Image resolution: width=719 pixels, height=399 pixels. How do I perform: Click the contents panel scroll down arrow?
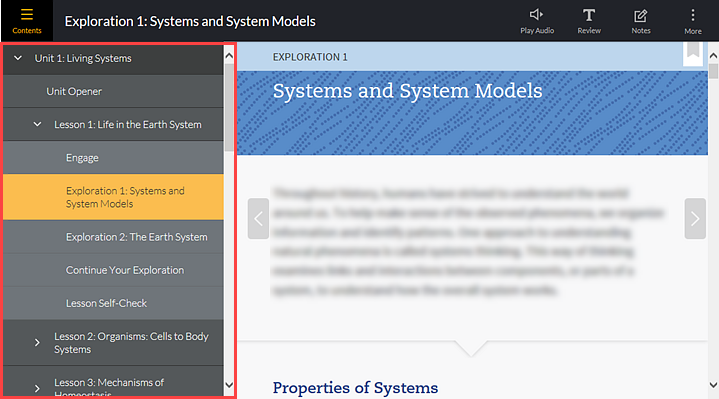229,385
